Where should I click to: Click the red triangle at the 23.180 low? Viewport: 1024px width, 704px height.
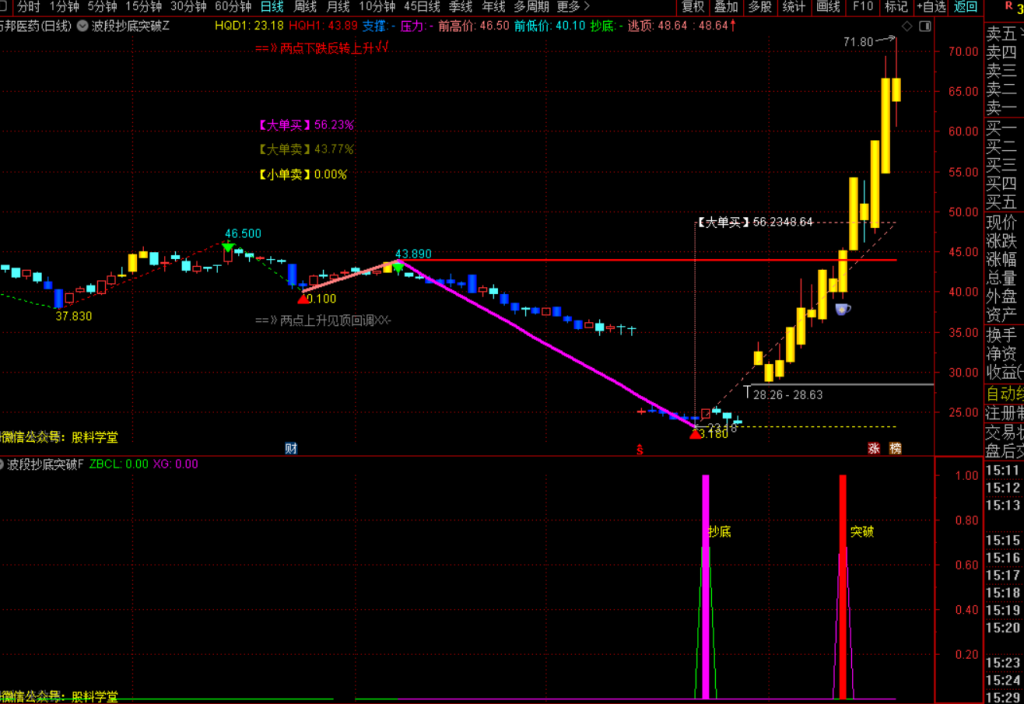pos(695,434)
